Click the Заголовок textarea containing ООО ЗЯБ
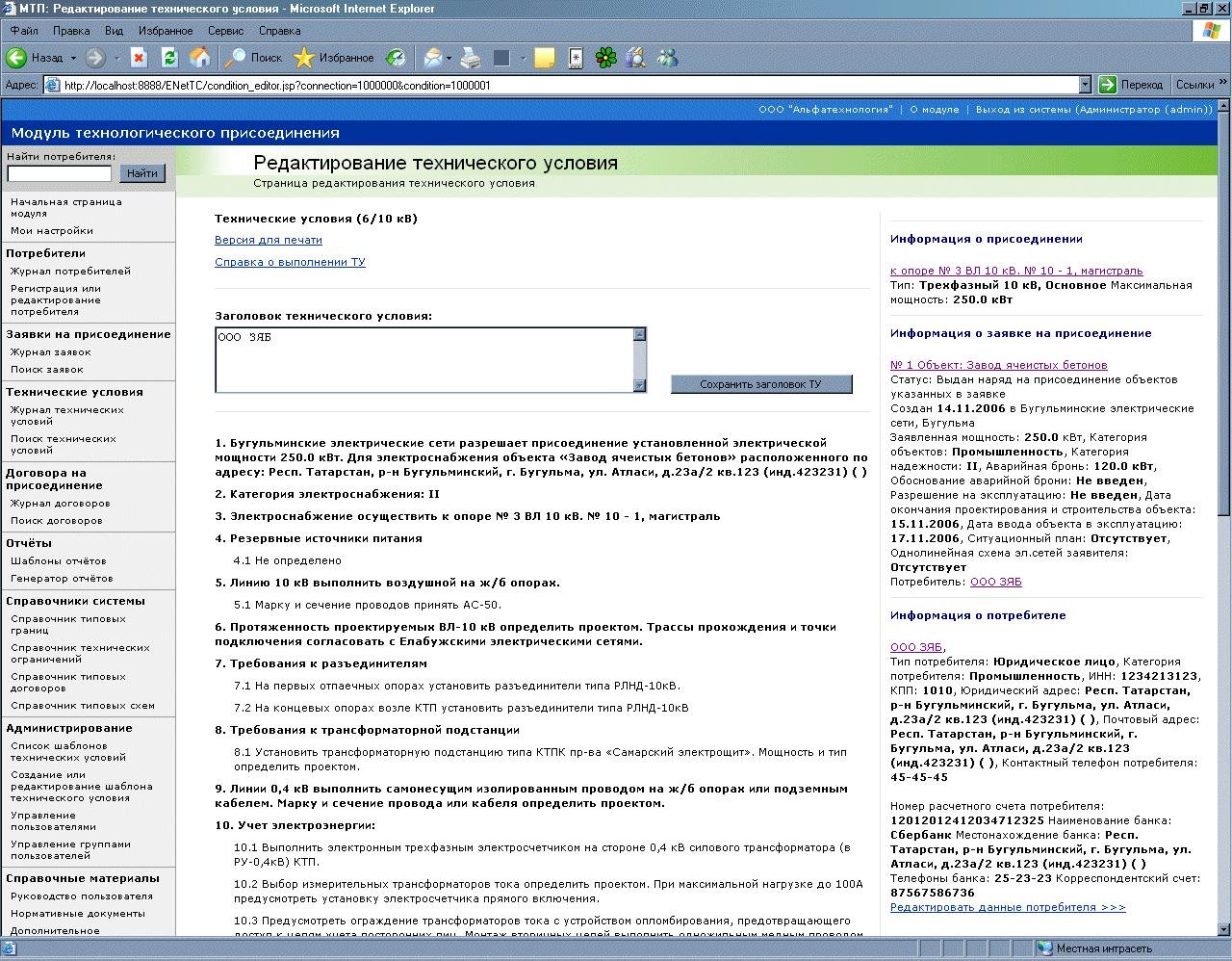The height and width of the screenshot is (961, 1232). tap(423, 360)
